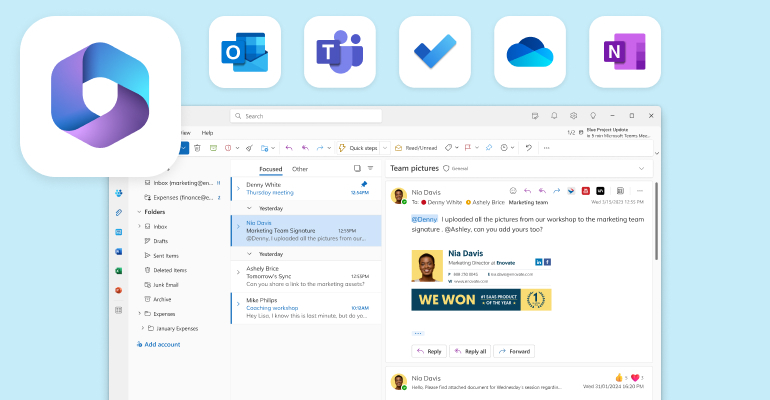770x400 pixels.
Task: Click the large Microsoft 365 logo tile
Action: (x=100, y=96)
